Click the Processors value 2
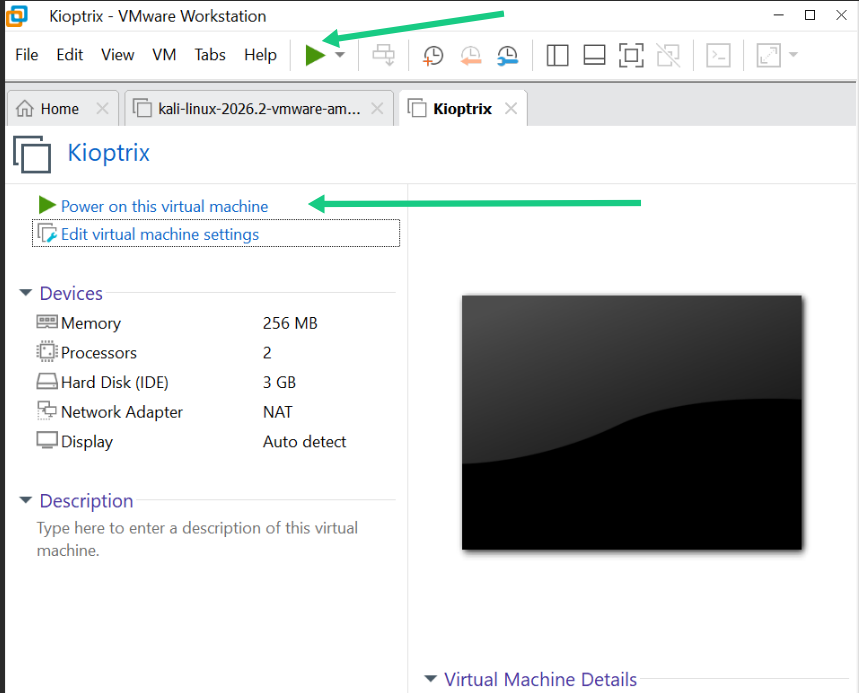Image resolution: width=859 pixels, height=693 pixels. click(267, 353)
